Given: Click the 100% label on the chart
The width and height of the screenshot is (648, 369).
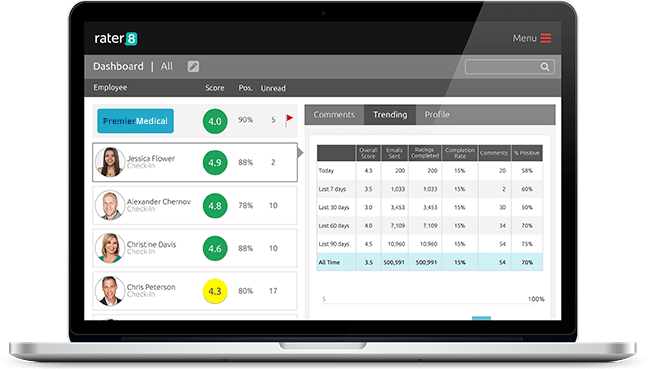Looking at the screenshot, I should pyautogui.click(x=536, y=299).
